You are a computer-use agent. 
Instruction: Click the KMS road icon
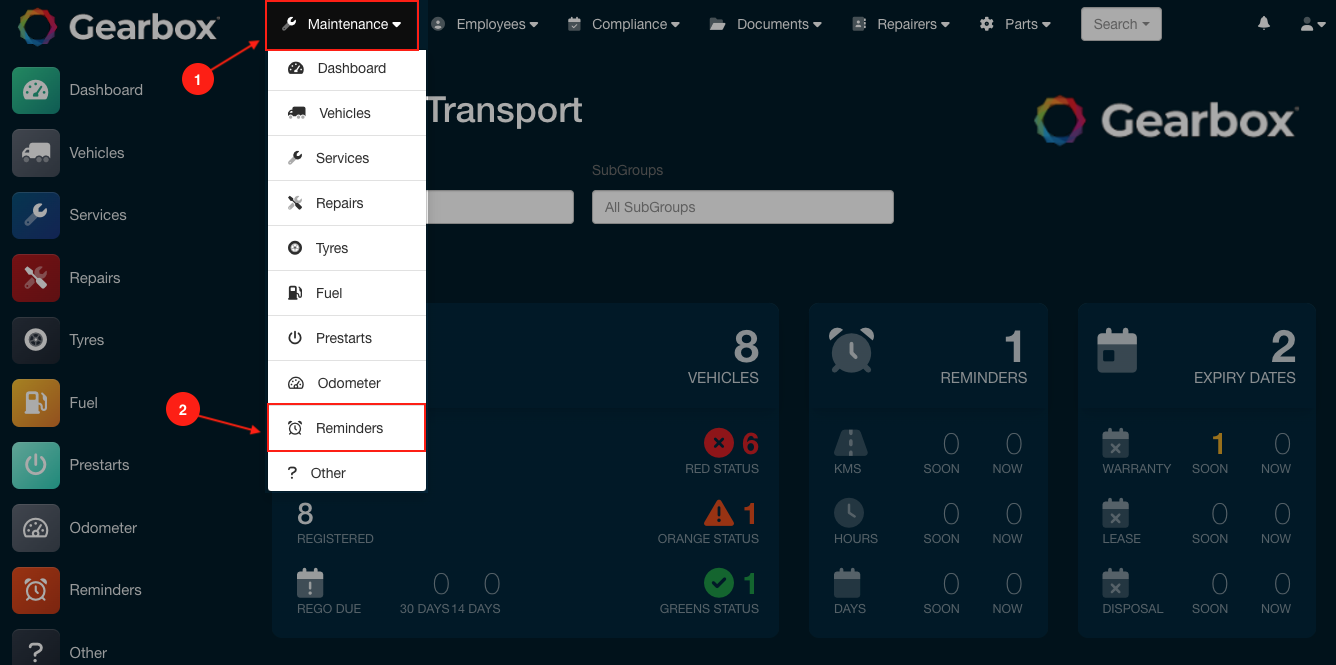tap(850, 443)
